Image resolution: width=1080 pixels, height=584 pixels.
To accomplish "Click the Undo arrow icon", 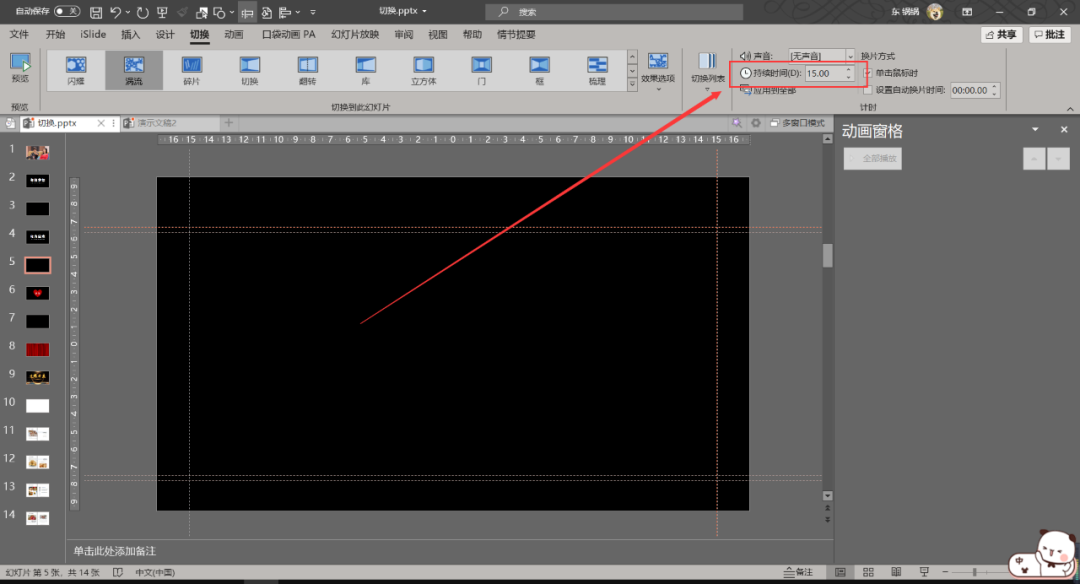I will 117,12.
